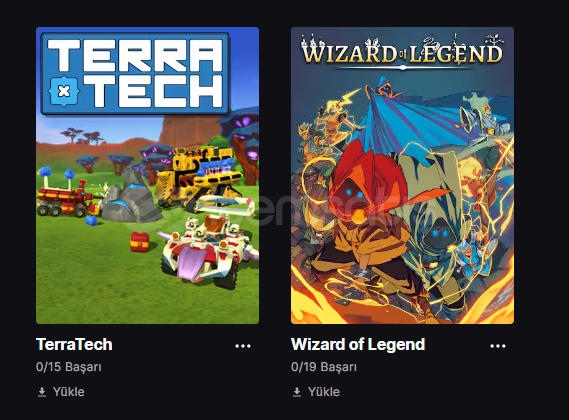Open the three-dots options menu for Wizard of Legend
This screenshot has height=420, width=569.
(498, 346)
